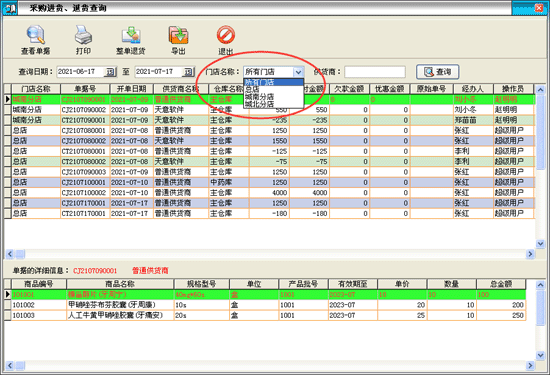Open the start date calendar picker
The image size is (550, 375).
(x=110, y=72)
